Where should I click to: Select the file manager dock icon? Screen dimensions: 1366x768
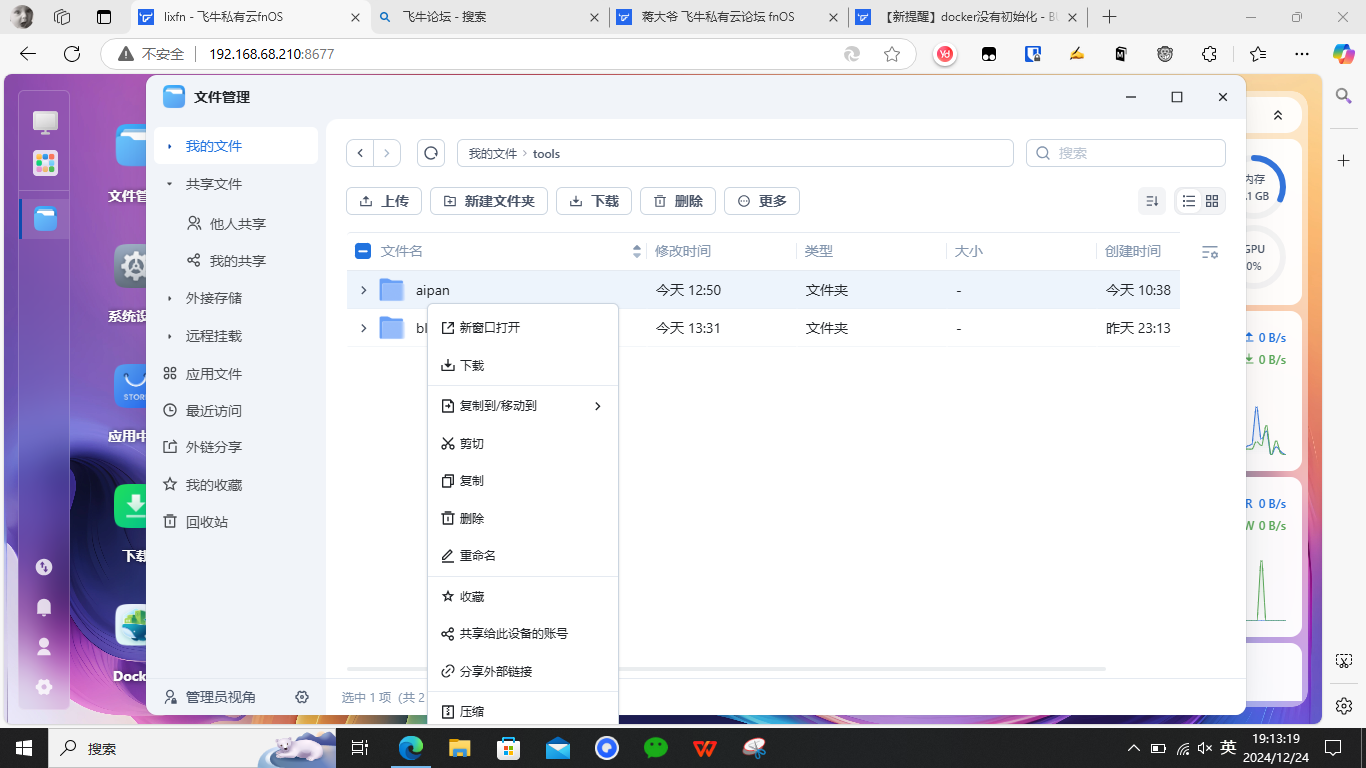click(45, 219)
